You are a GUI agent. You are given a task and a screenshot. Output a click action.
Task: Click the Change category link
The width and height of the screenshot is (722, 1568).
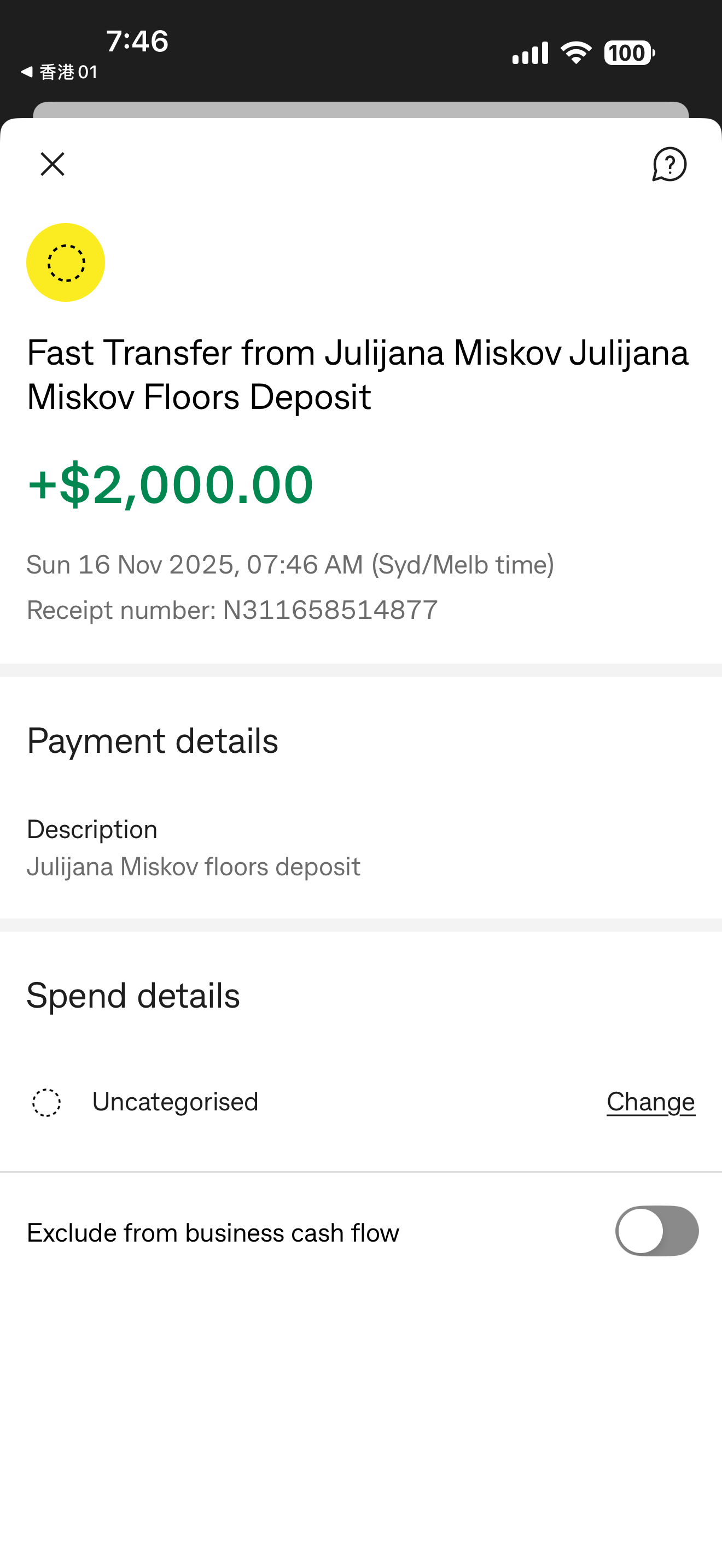[650, 1102]
